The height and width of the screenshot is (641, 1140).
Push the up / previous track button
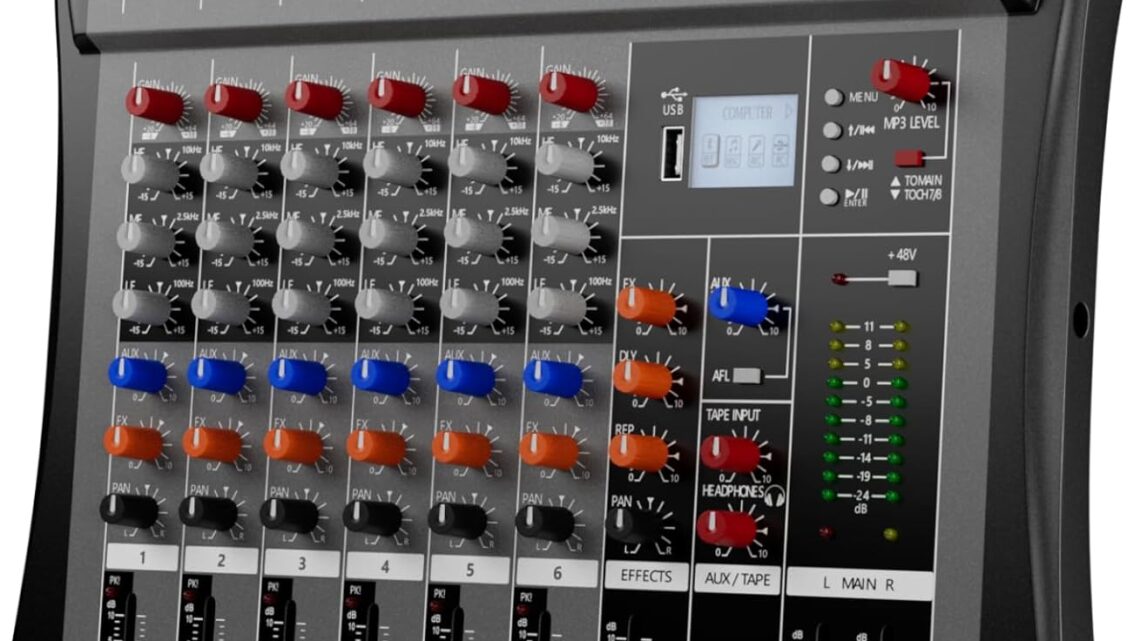(832, 130)
